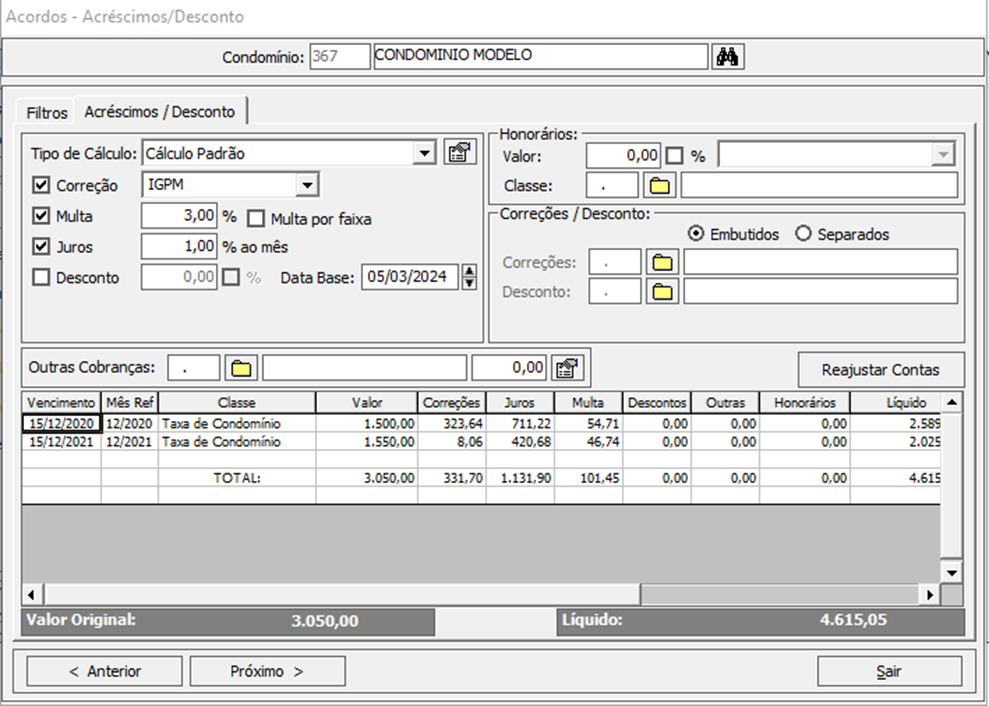The width and height of the screenshot is (989, 706).
Task: Click Multa percentage field 3,00
Action: pos(179,216)
